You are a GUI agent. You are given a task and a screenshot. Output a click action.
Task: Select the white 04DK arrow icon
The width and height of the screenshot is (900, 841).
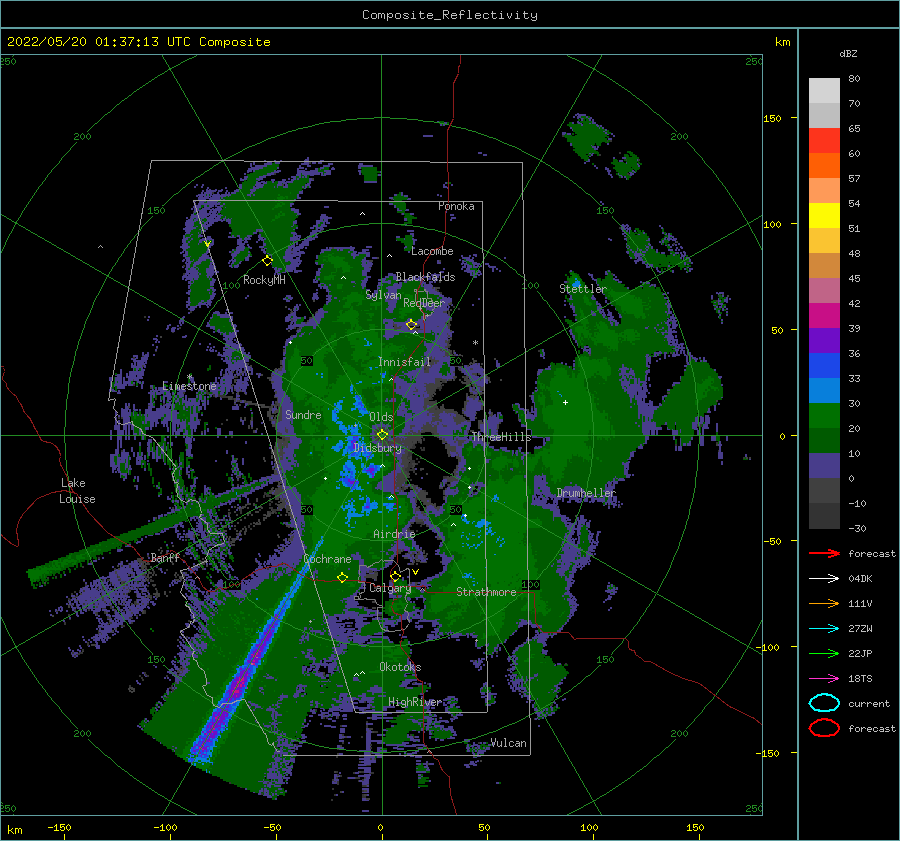(x=824, y=579)
